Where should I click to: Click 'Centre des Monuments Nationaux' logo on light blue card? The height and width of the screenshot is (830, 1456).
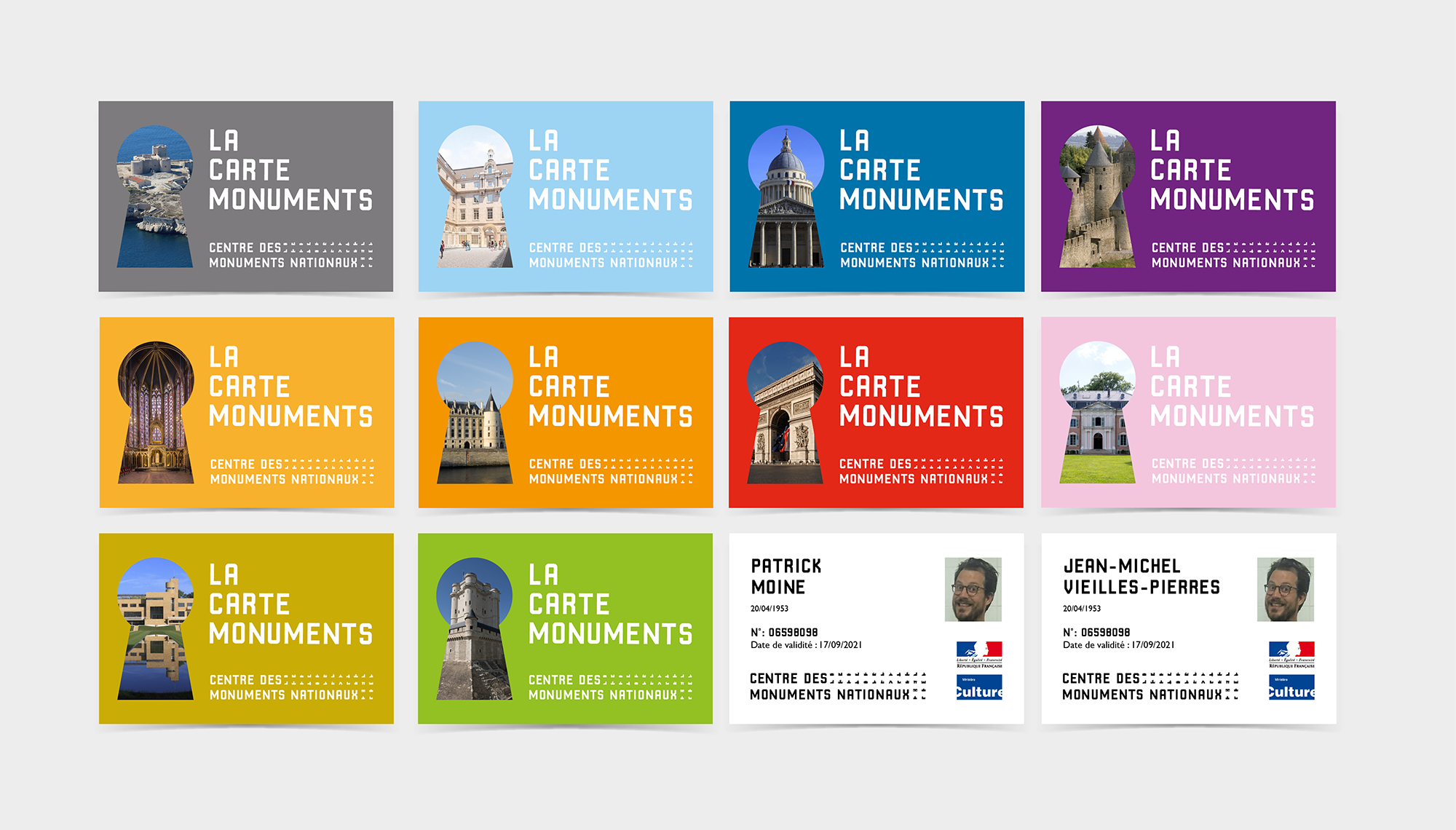[x=611, y=256]
